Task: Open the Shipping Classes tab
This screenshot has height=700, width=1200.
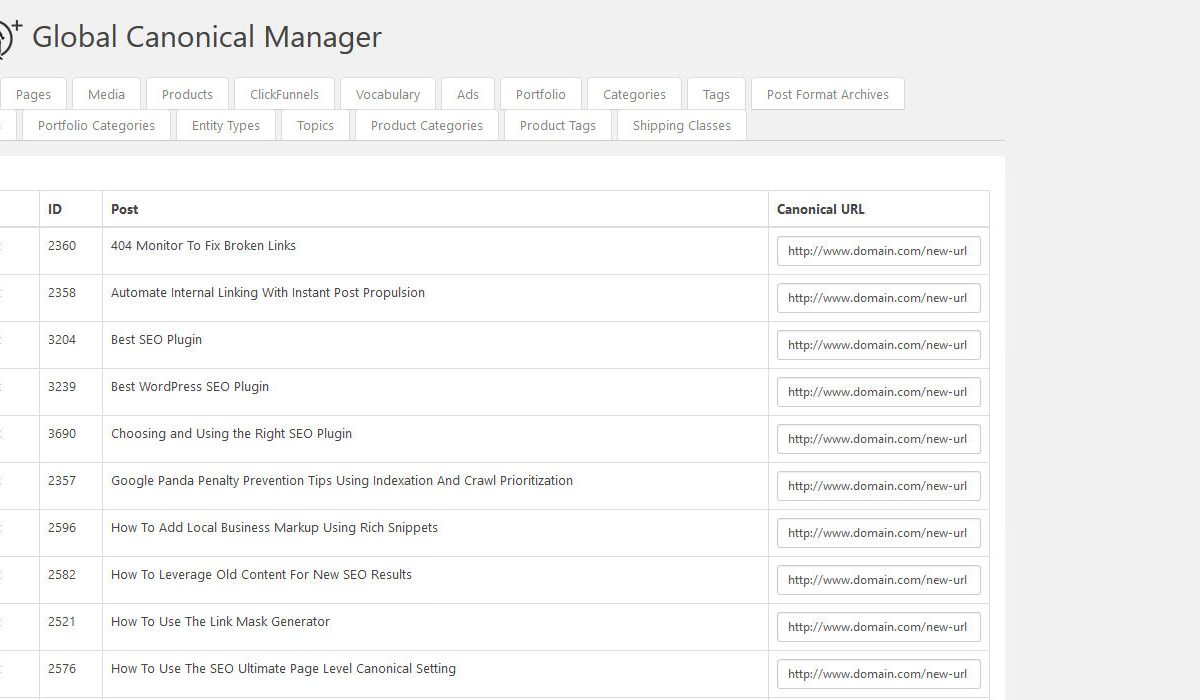Action: (681, 125)
